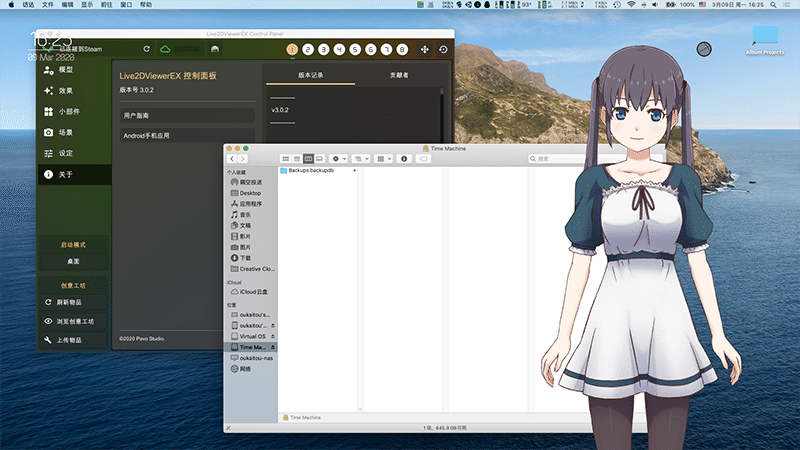Open the 效果 effects section
The image size is (800, 450).
(x=74, y=91)
